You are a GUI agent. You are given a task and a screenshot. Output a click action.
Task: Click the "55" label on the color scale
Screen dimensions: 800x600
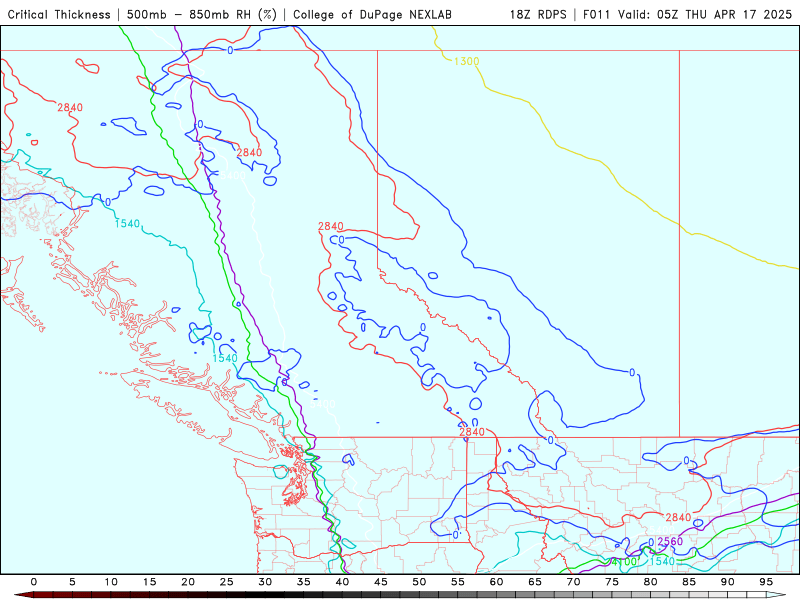tap(458, 582)
